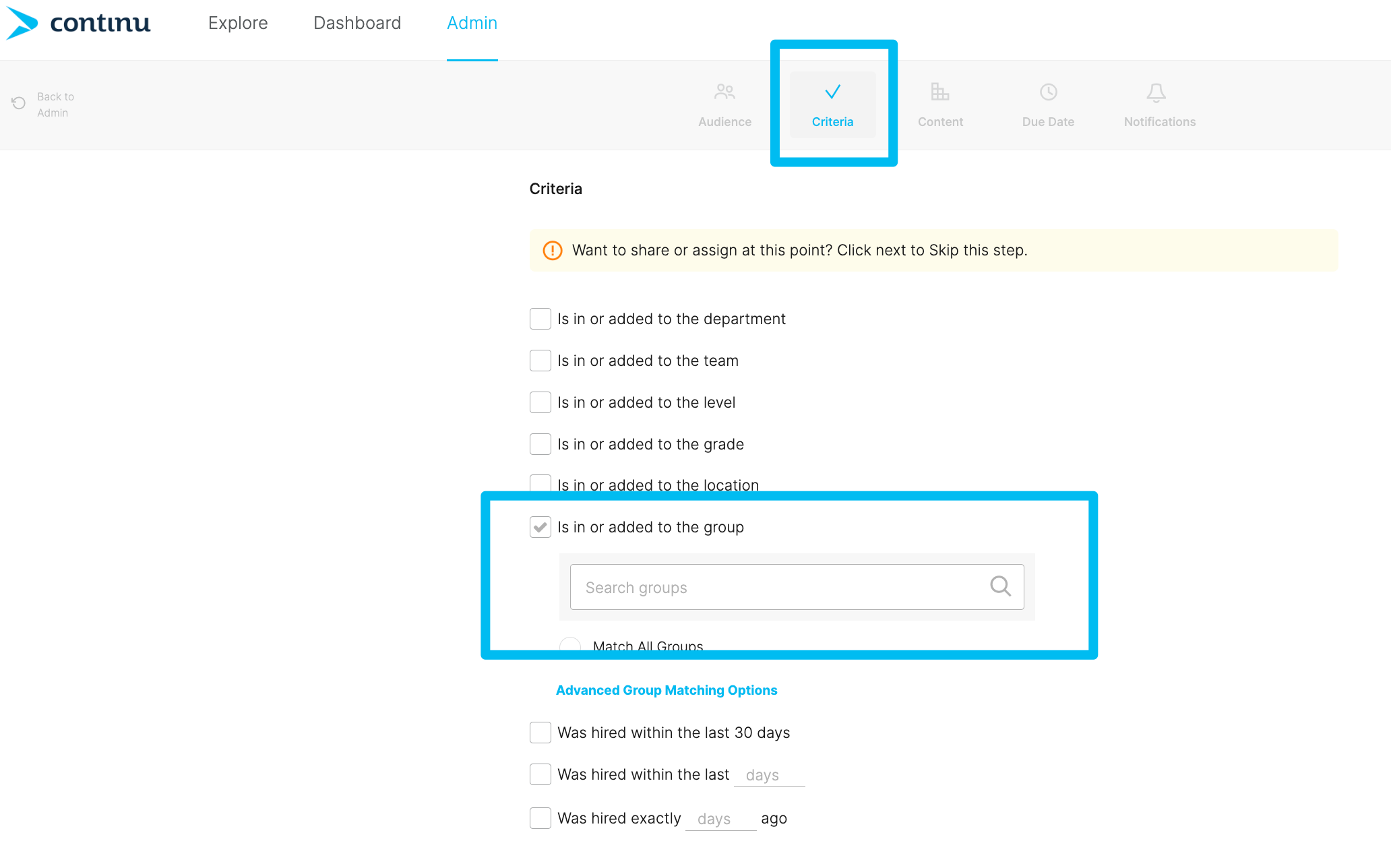Open the Due Date clock icon
Viewport: 1391px width, 868px height.
(x=1047, y=92)
